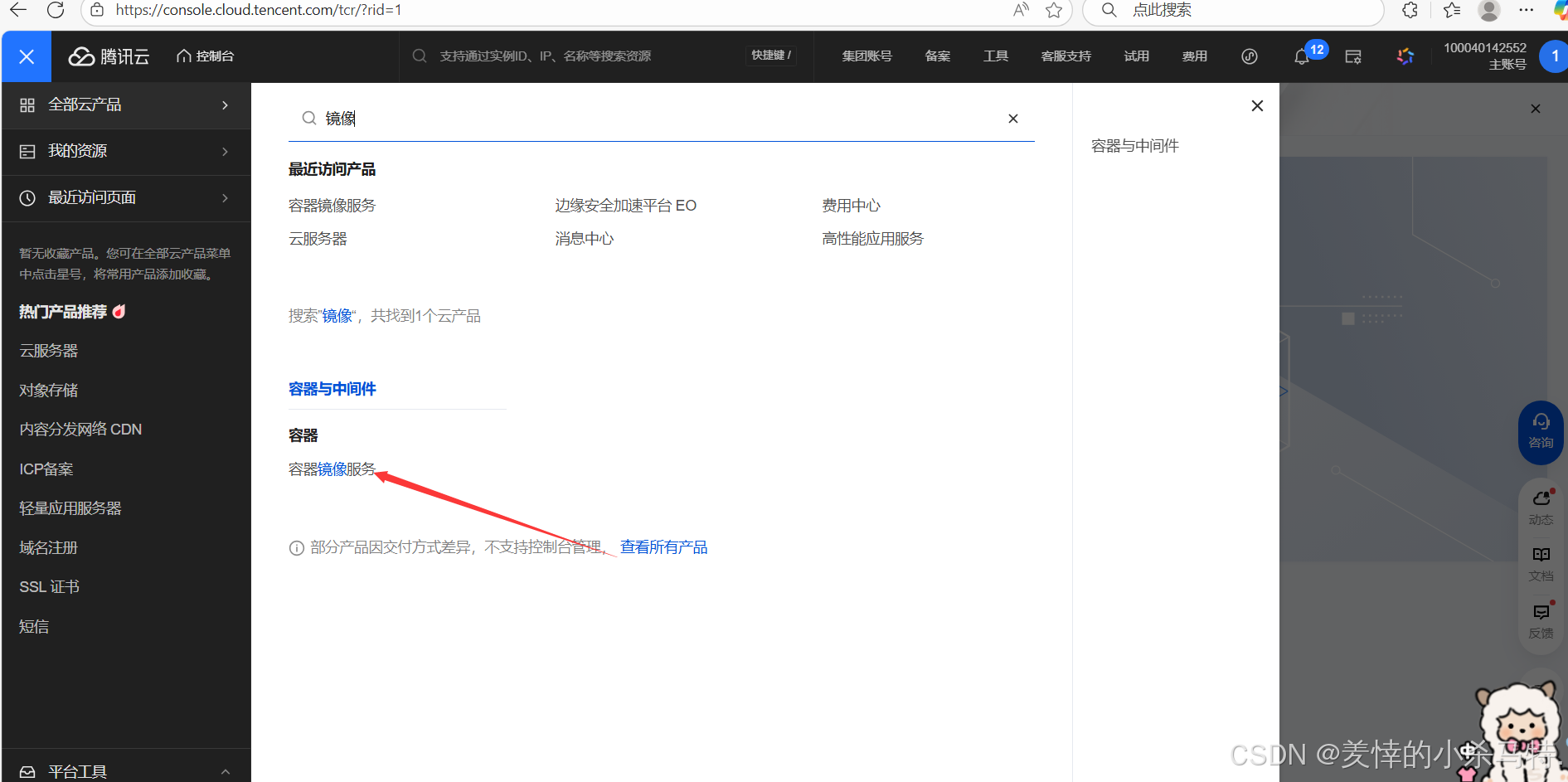Open 内容分发网络 CDN in the sidebar
This screenshot has height=782, width=1568.
[x=80, y=430]
